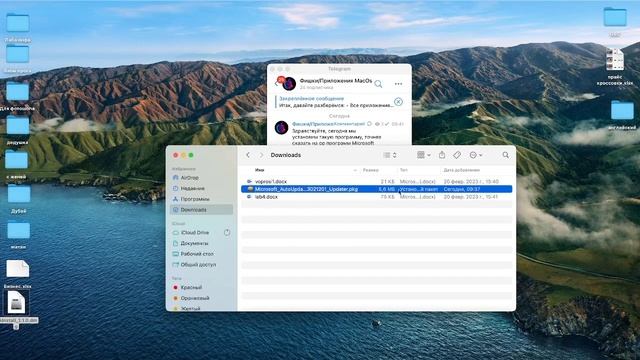
Task: Open top-left desktop folder Лабиринт
Action: [18, 27]
